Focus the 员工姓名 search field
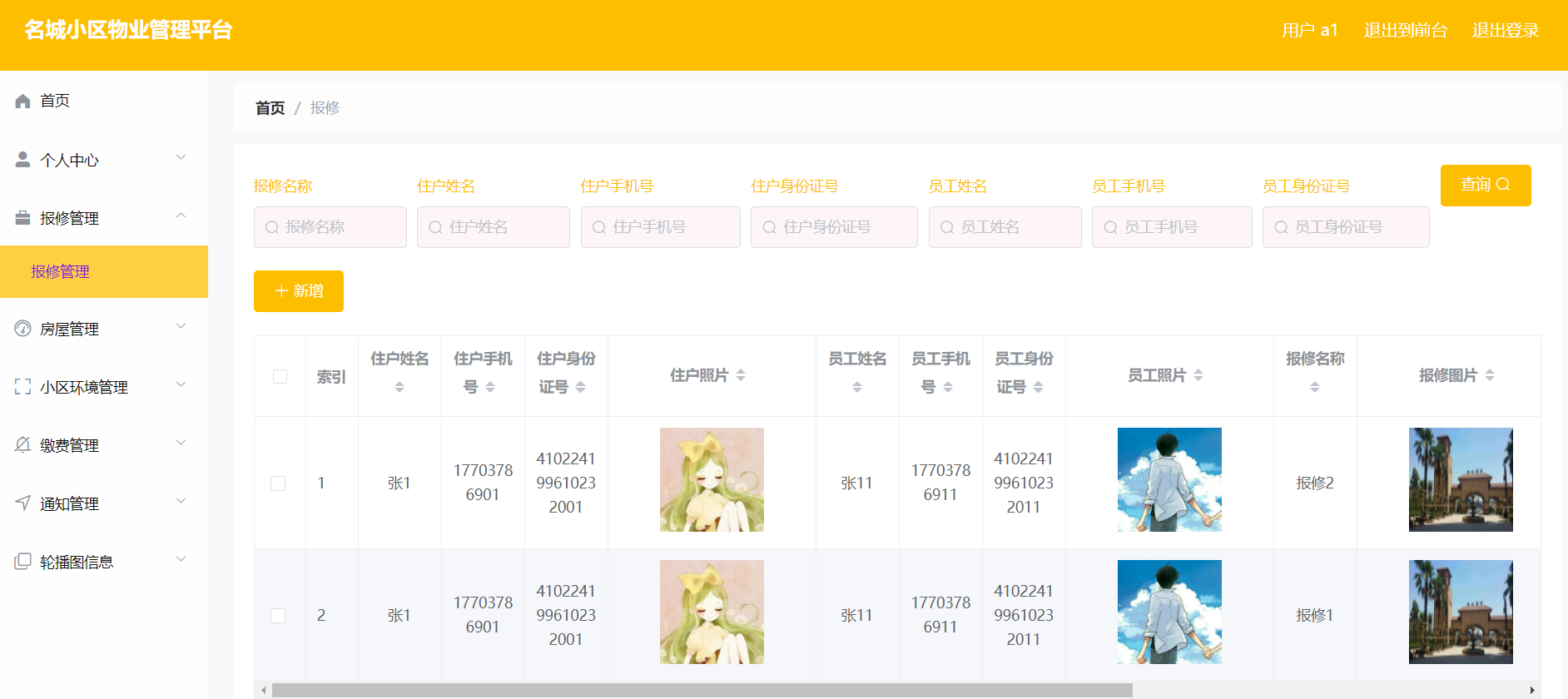Viewport: 1568px width, 699px height. (x=1005, y=227)
